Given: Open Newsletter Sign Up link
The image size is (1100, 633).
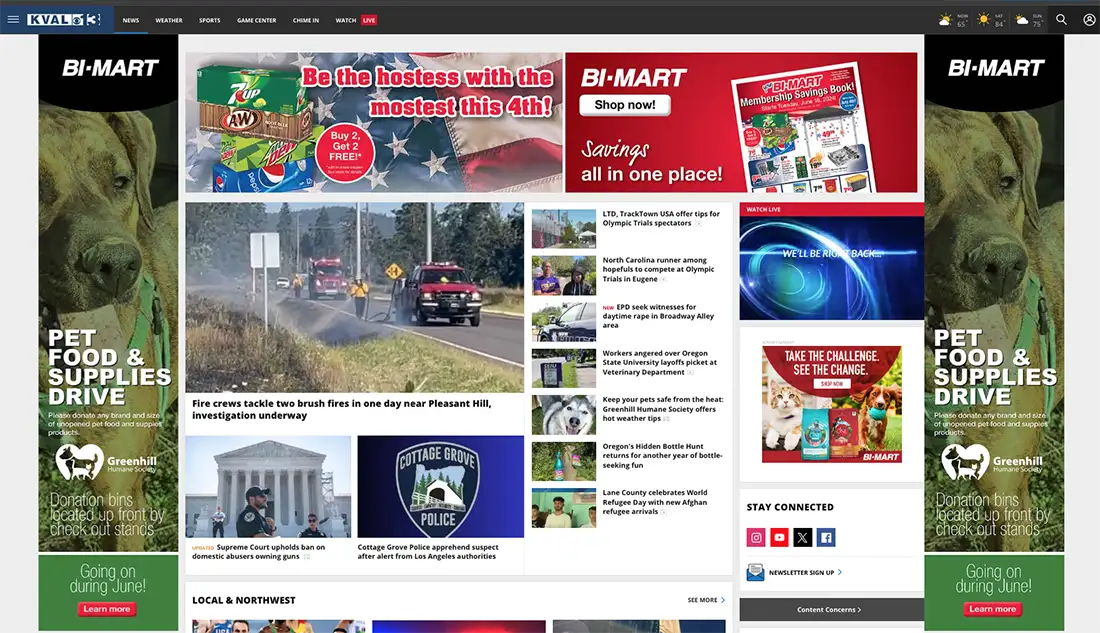Looking at the screenshot, I should point(805,573).
